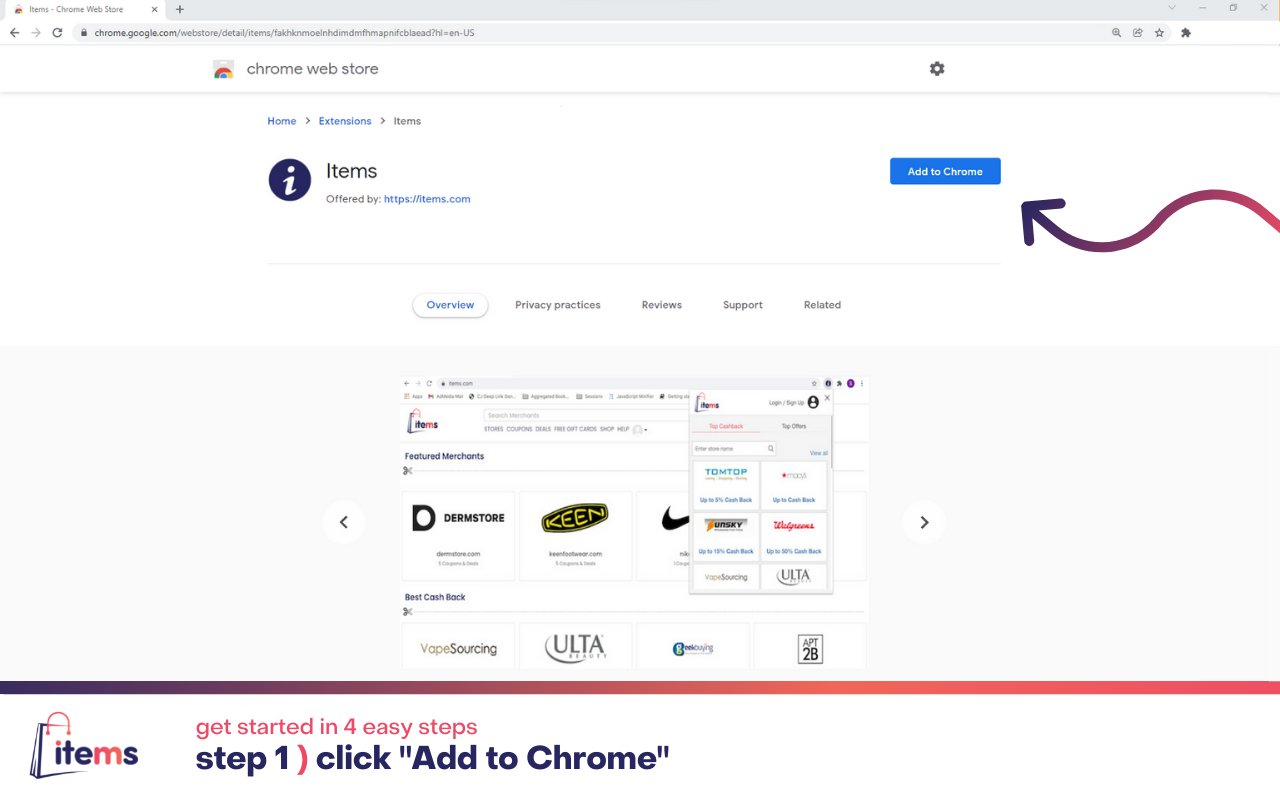Open Extensions breadcrumb link
The image size is (1280, 800).
(345, 121)
